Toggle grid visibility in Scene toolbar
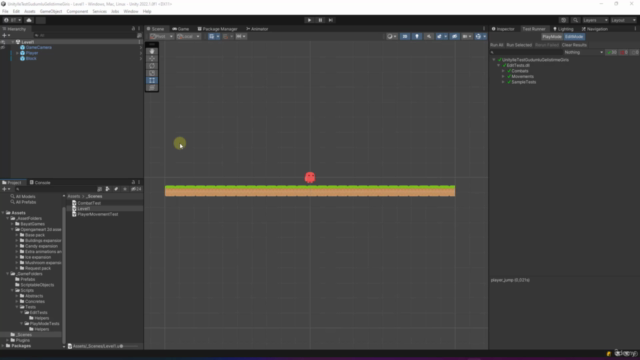640x360 pixels. (x=212, y=36)
